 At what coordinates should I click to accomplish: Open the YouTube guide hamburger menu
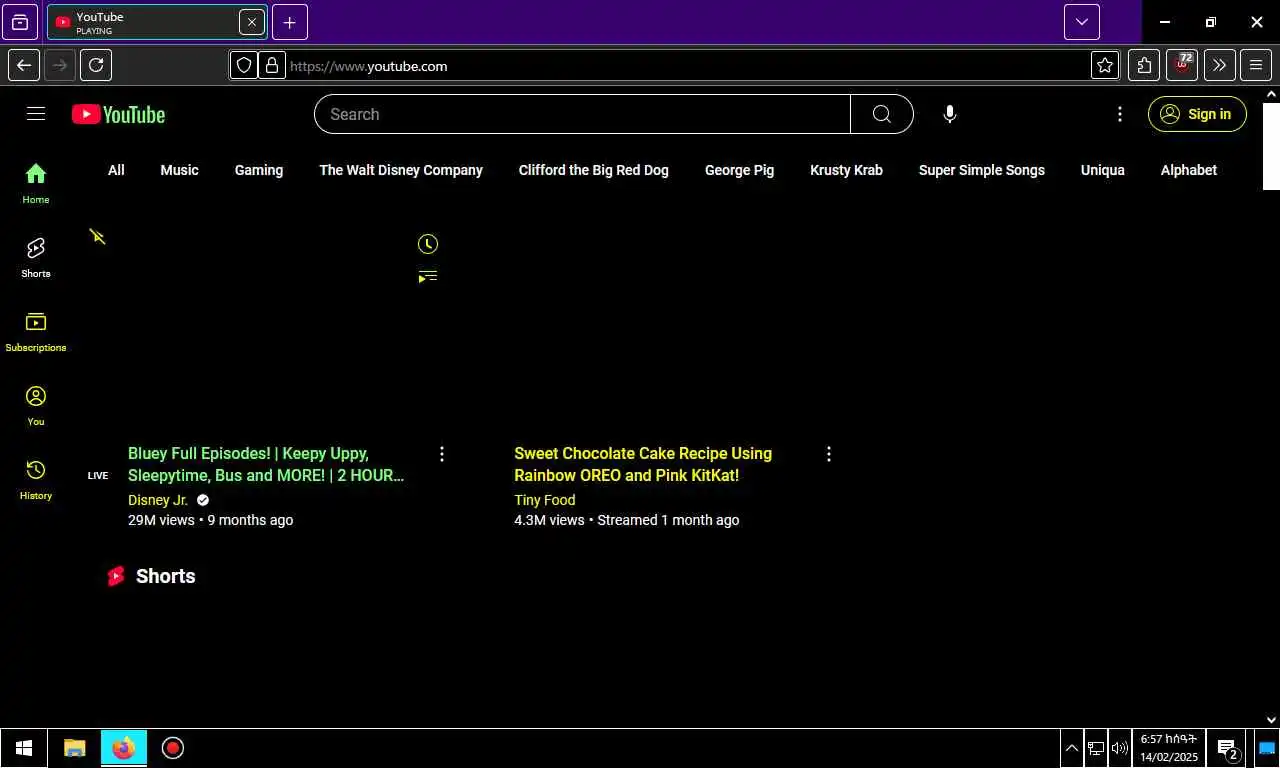point(36,114)
